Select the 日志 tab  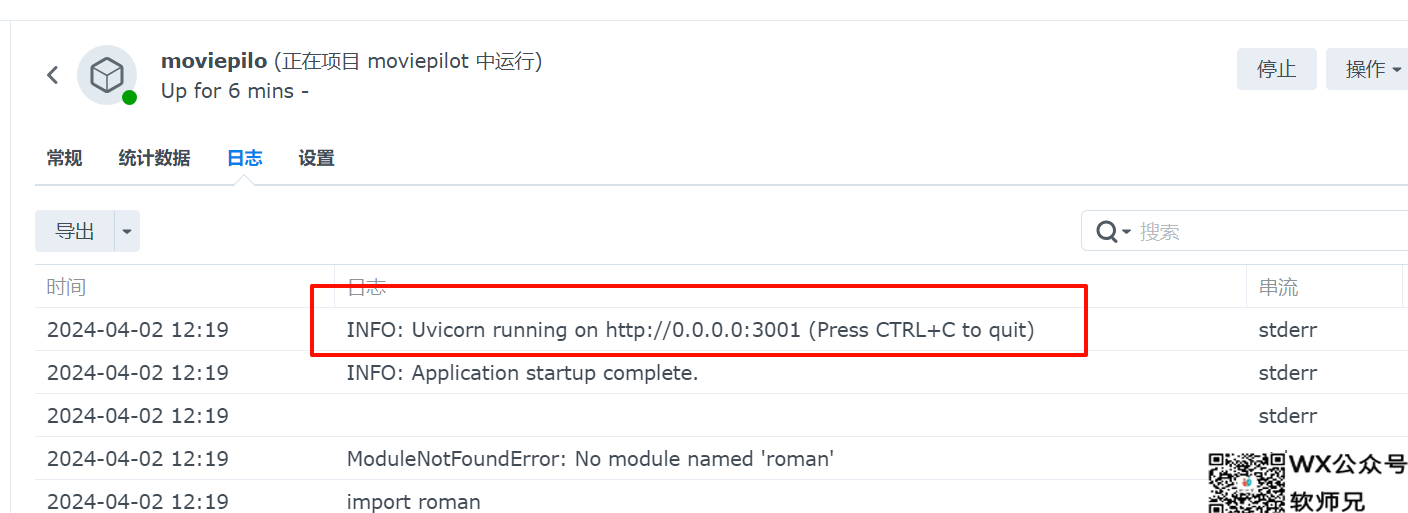pos(245,158)
